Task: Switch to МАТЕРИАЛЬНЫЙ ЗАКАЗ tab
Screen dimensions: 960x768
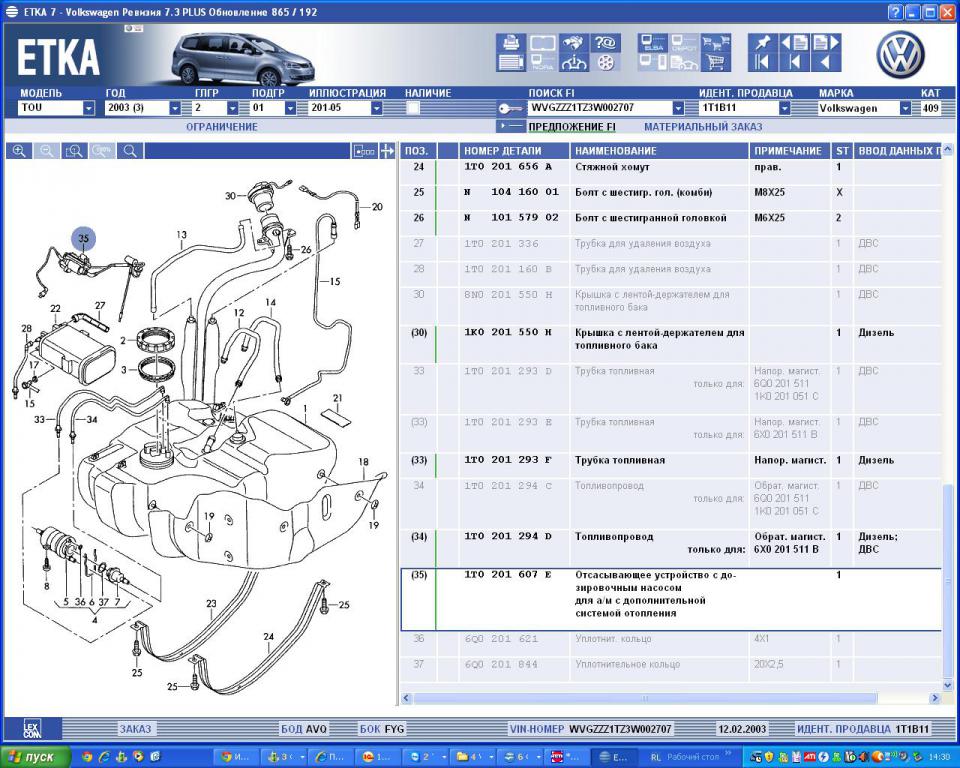Action: (x=703, y=127)
